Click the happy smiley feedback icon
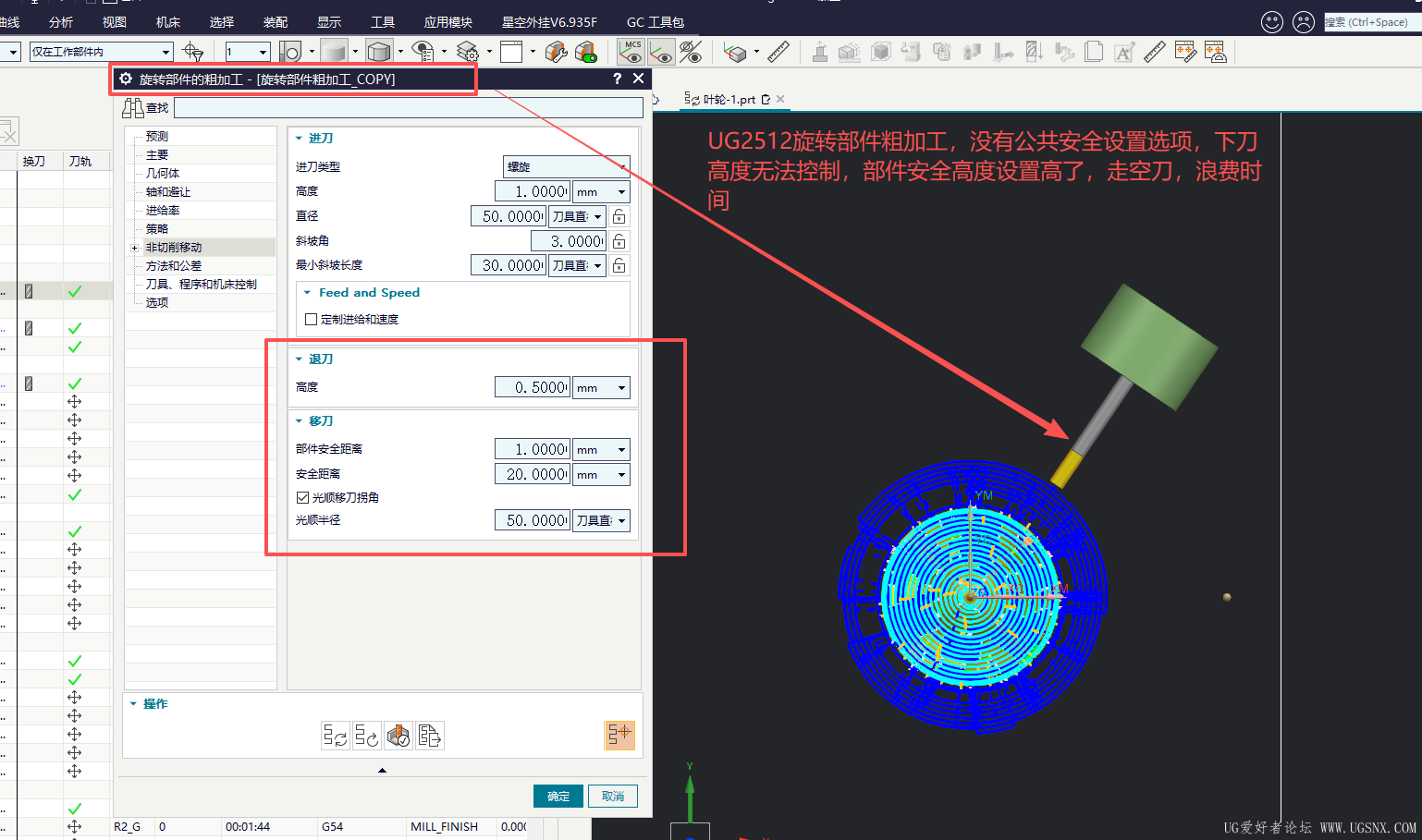Image resolution: width=1422 pixels, height=840 pixels. coord(1272,21)
